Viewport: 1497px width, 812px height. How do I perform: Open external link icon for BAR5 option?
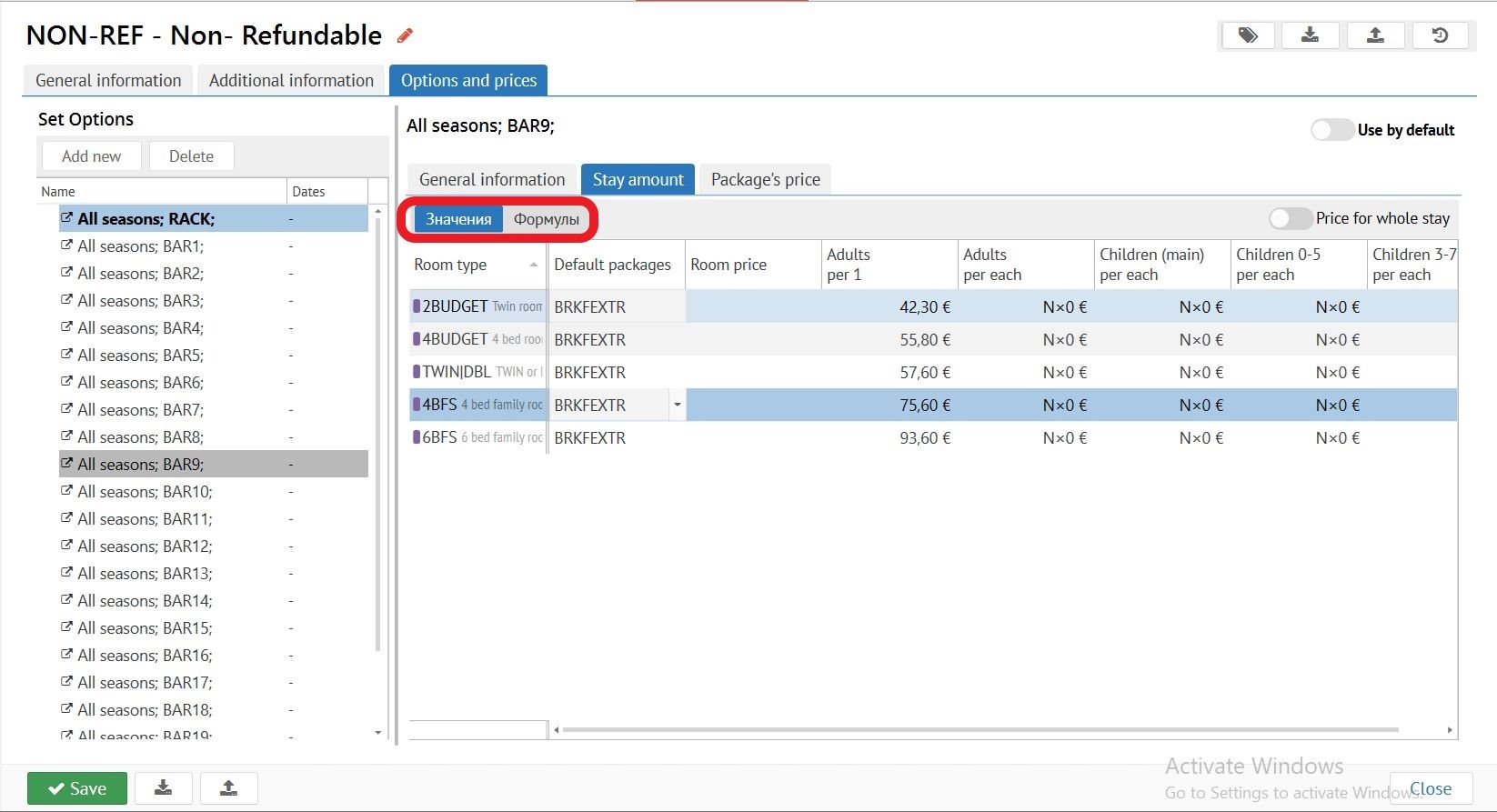[66, 355]
